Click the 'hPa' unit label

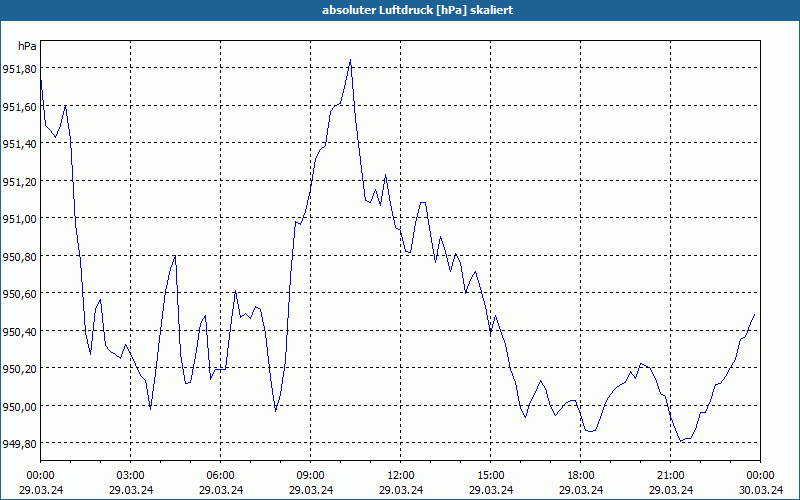pos(28,46)
